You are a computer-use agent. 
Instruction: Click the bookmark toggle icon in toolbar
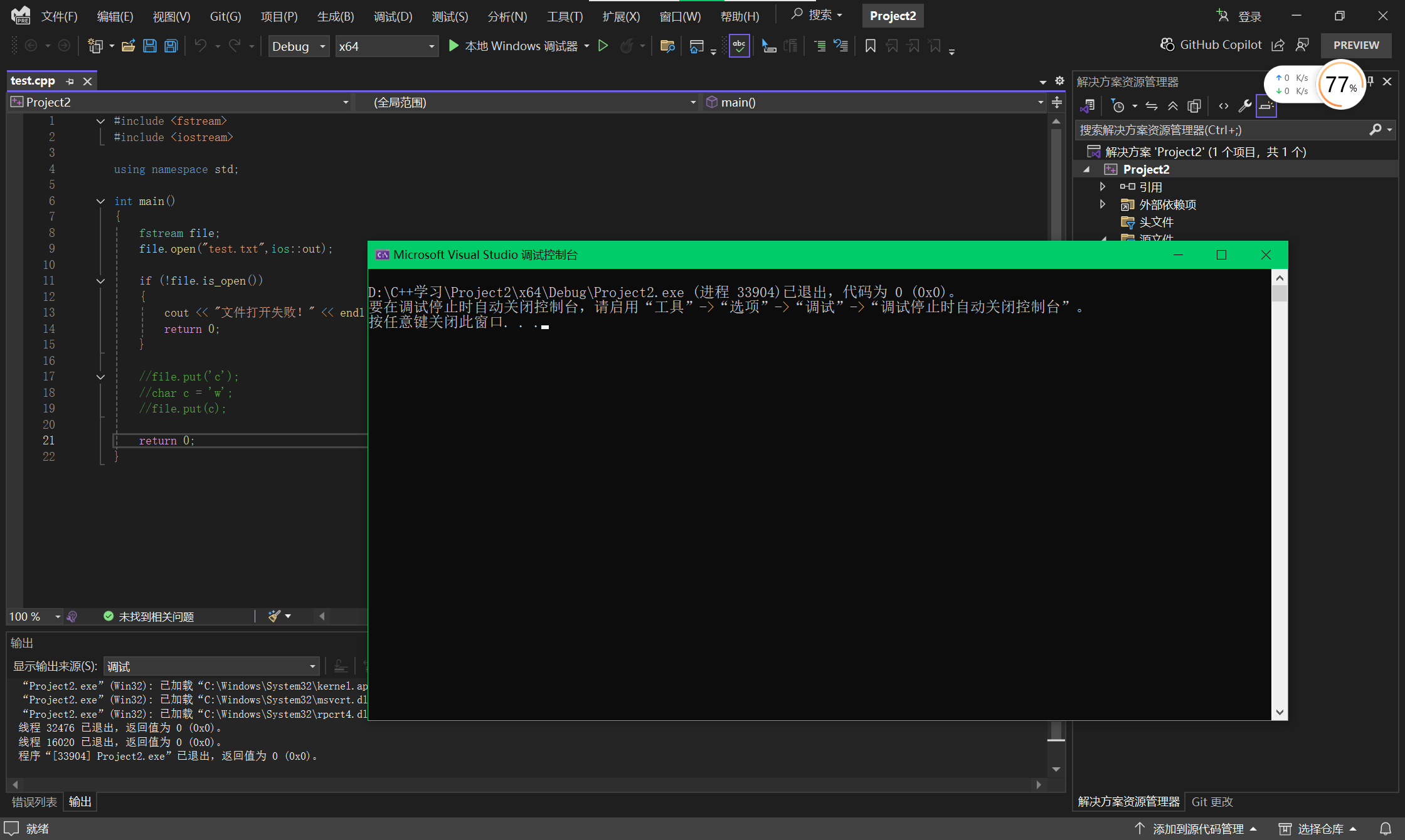tap(870, 46)
